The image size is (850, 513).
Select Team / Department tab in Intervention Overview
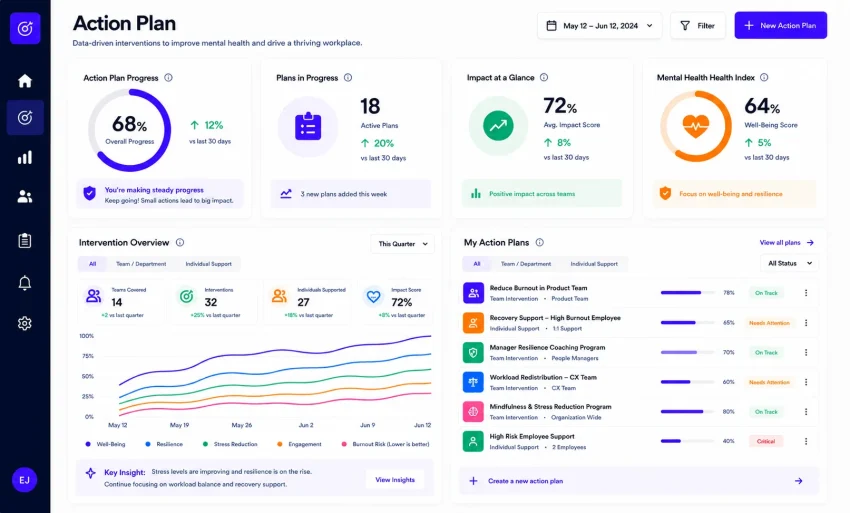tap(141, 264)
